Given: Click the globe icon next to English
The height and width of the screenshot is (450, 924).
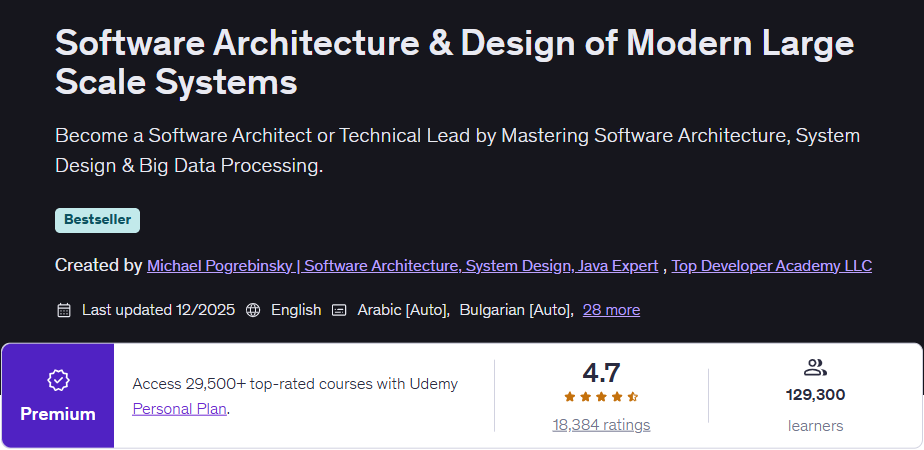Looking at the screenshot, I should (x=253, y=310).
